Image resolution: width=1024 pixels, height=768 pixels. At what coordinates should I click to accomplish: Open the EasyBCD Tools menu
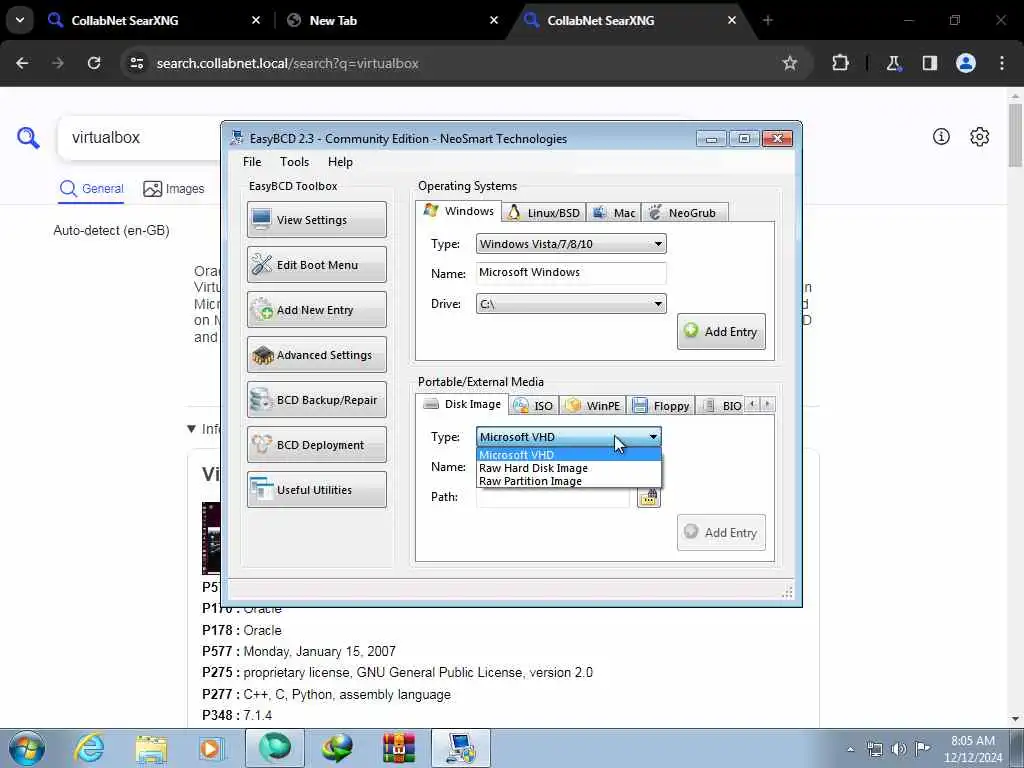pyautogui.click(x=295, y=162)
